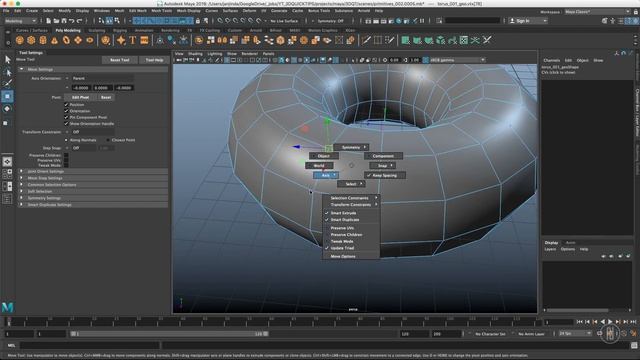640x360 pixels.
Task: Create a polygon cylinder from shelf
Action: pyautogui.click(x=43, y=40)
